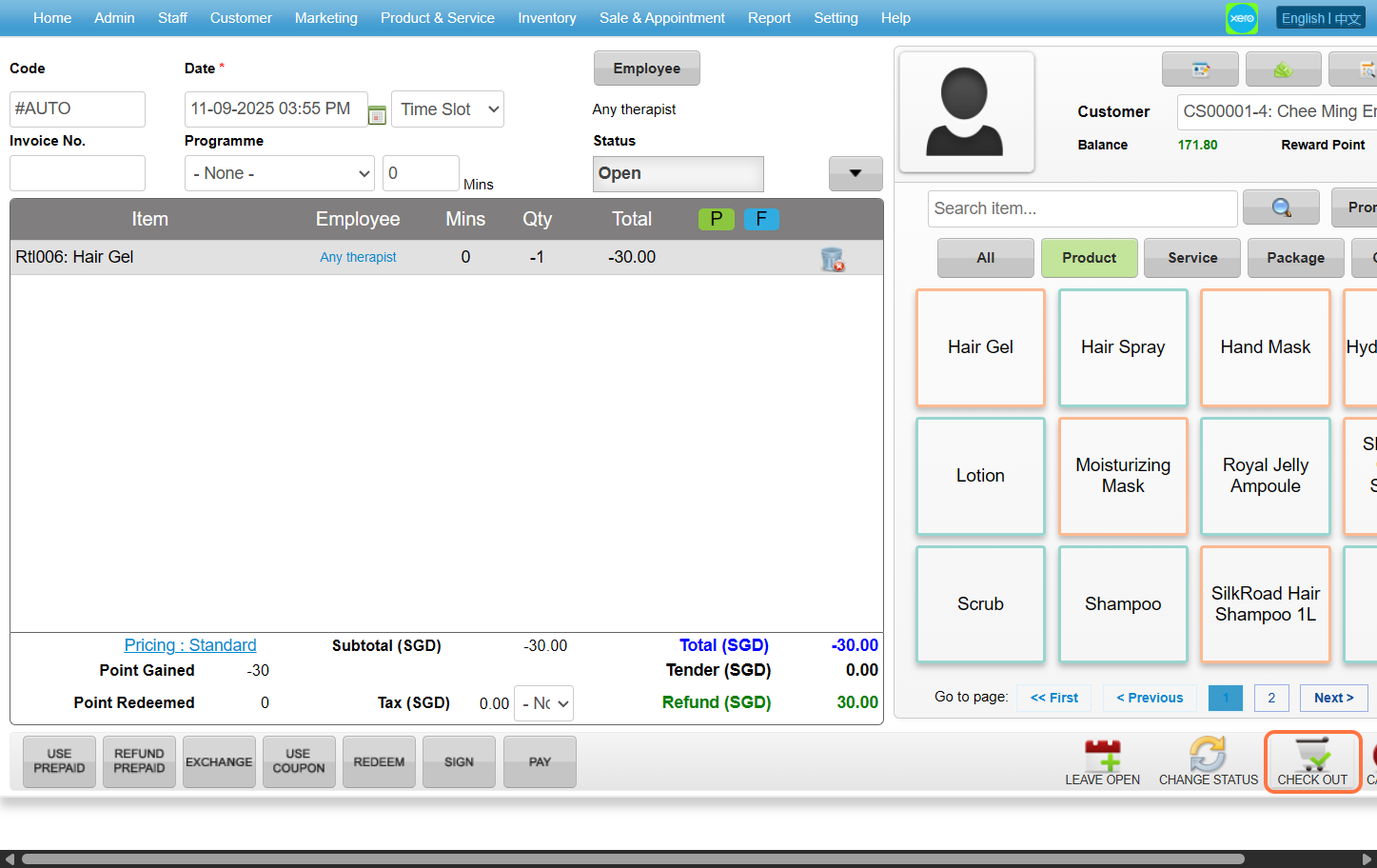Toggle the green P column button

(x=716, y=219)
